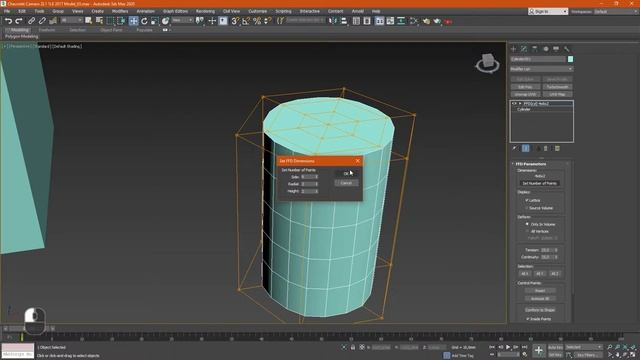Open the Modifier List dropdown
Screen dimensions: 640x360
coord(541,69)
